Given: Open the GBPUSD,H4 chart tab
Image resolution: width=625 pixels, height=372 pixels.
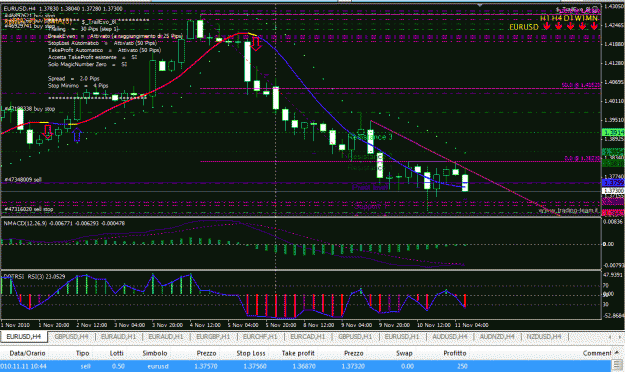Looking at the screenshot, I should click(71, 337).
